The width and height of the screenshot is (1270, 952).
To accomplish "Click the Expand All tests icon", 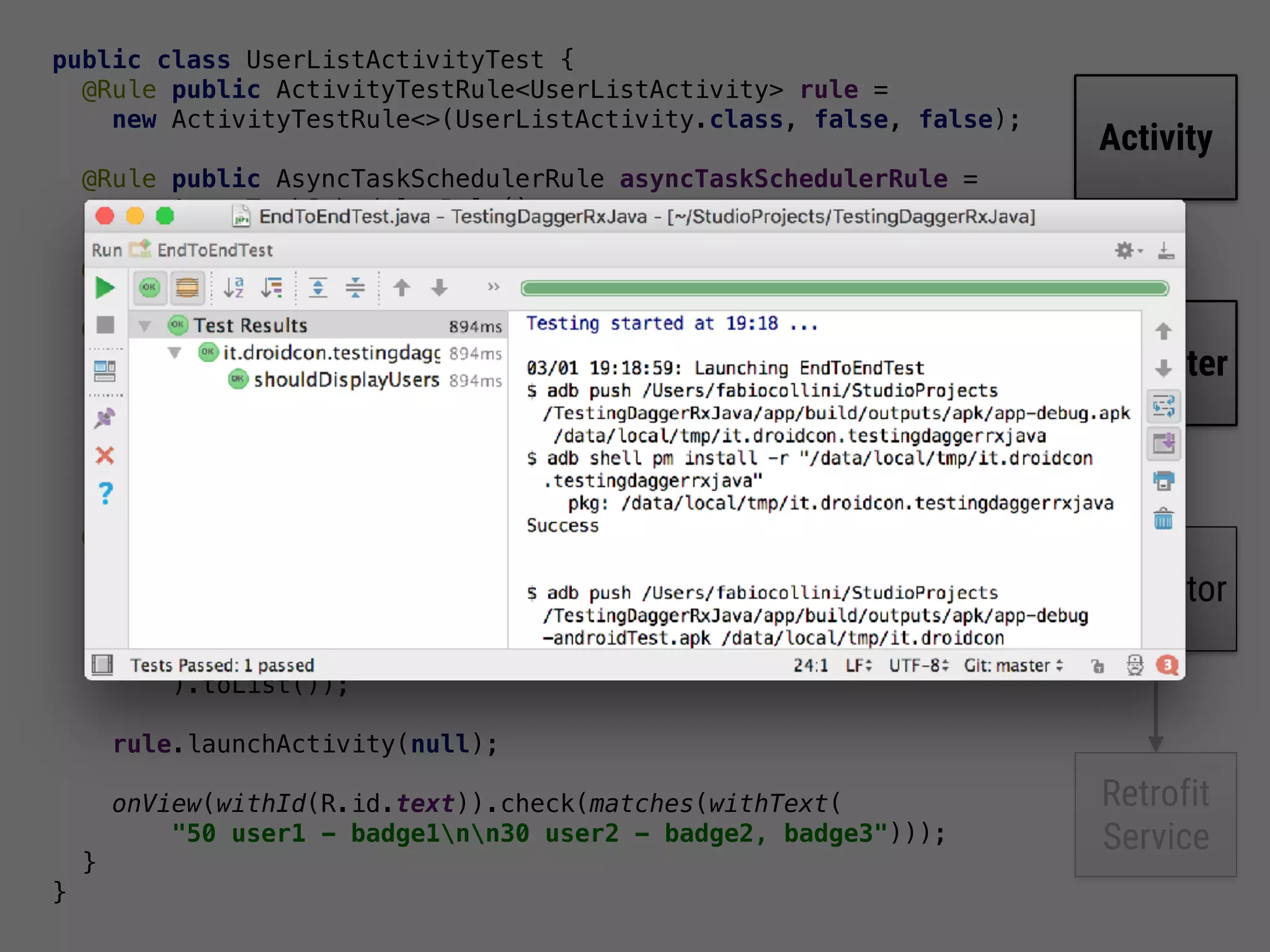I will [x=318, y=288].
